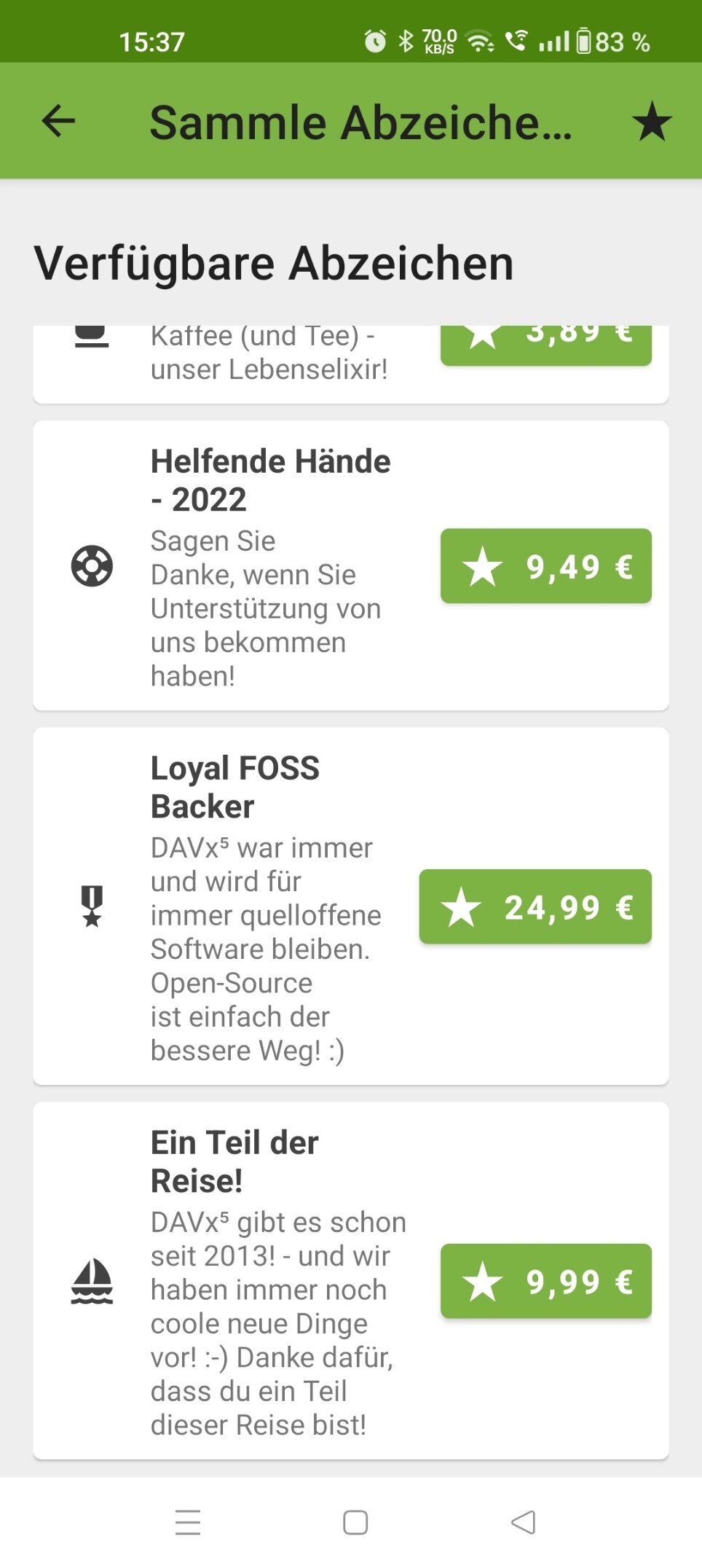Screen dimensions: 702x1568
Task: Buy the Helfende Hände badge for 9,49 €
Action: point(545,566)
